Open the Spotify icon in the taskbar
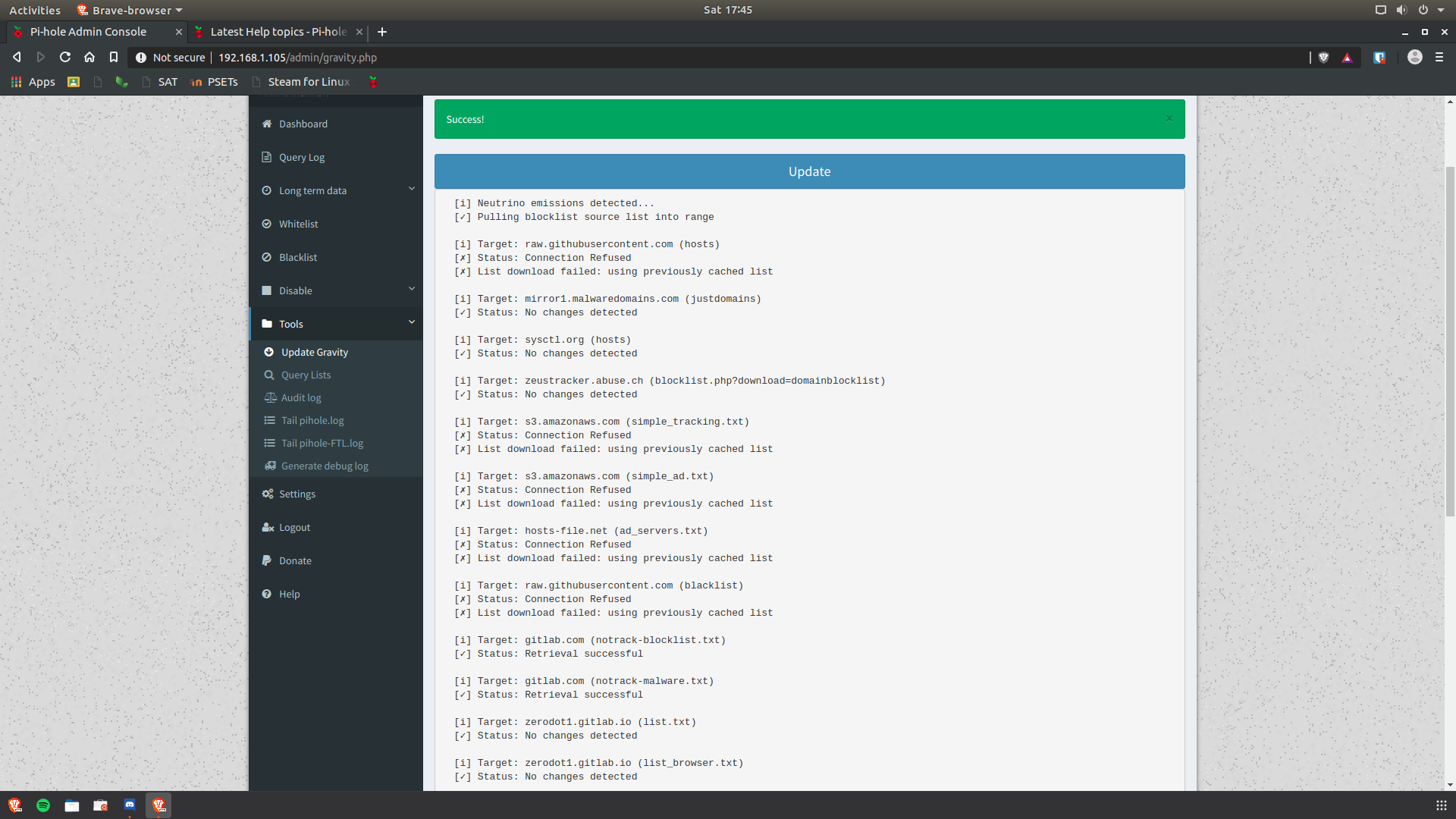Viewport: 1456px width, 819px height. [43, 805]
